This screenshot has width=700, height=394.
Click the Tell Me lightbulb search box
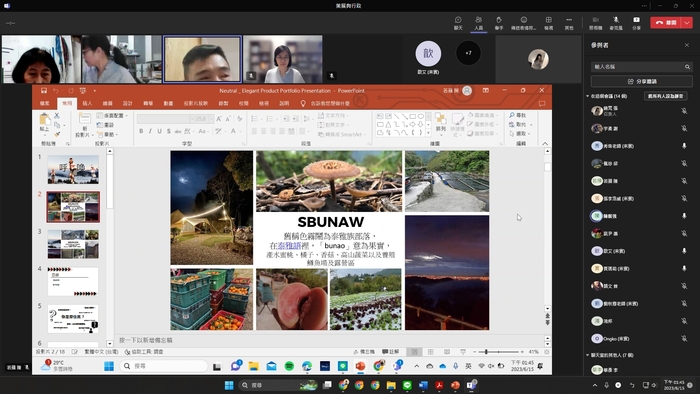(325, 103)
